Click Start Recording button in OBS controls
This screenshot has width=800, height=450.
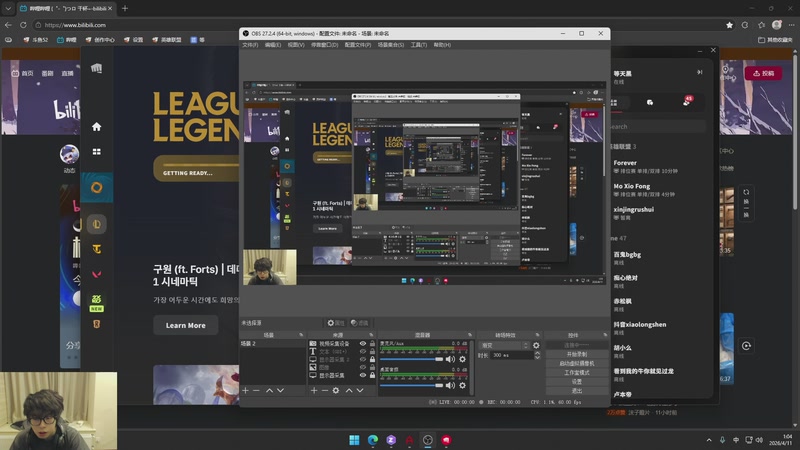[577, 354]
